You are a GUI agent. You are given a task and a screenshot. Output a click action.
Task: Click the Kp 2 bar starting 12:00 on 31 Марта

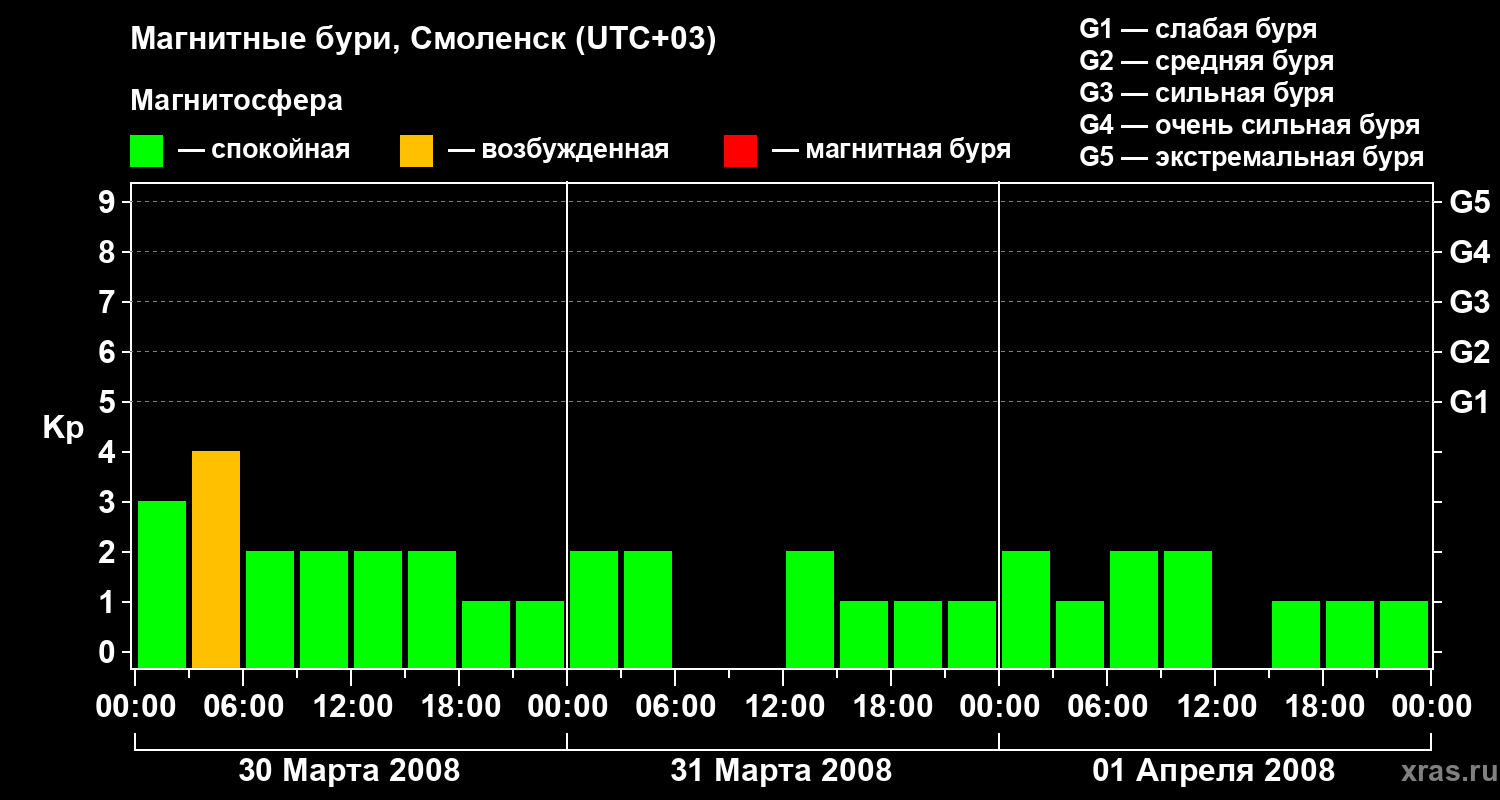(x=810, y=609)
